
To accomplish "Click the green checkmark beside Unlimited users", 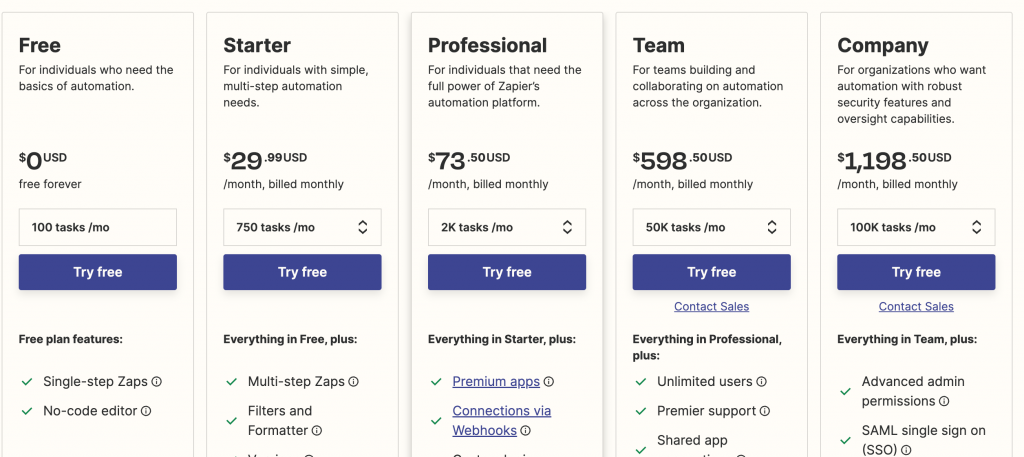I will [641, 382].
